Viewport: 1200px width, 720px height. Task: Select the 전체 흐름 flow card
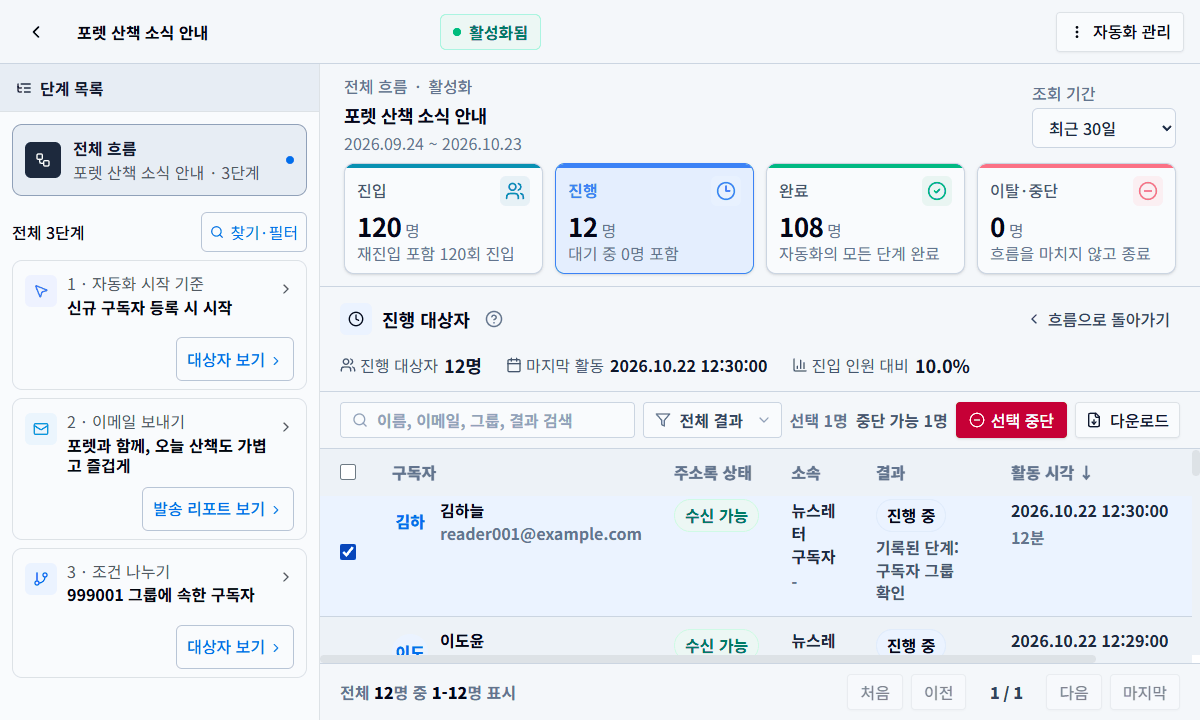[159, 160]
